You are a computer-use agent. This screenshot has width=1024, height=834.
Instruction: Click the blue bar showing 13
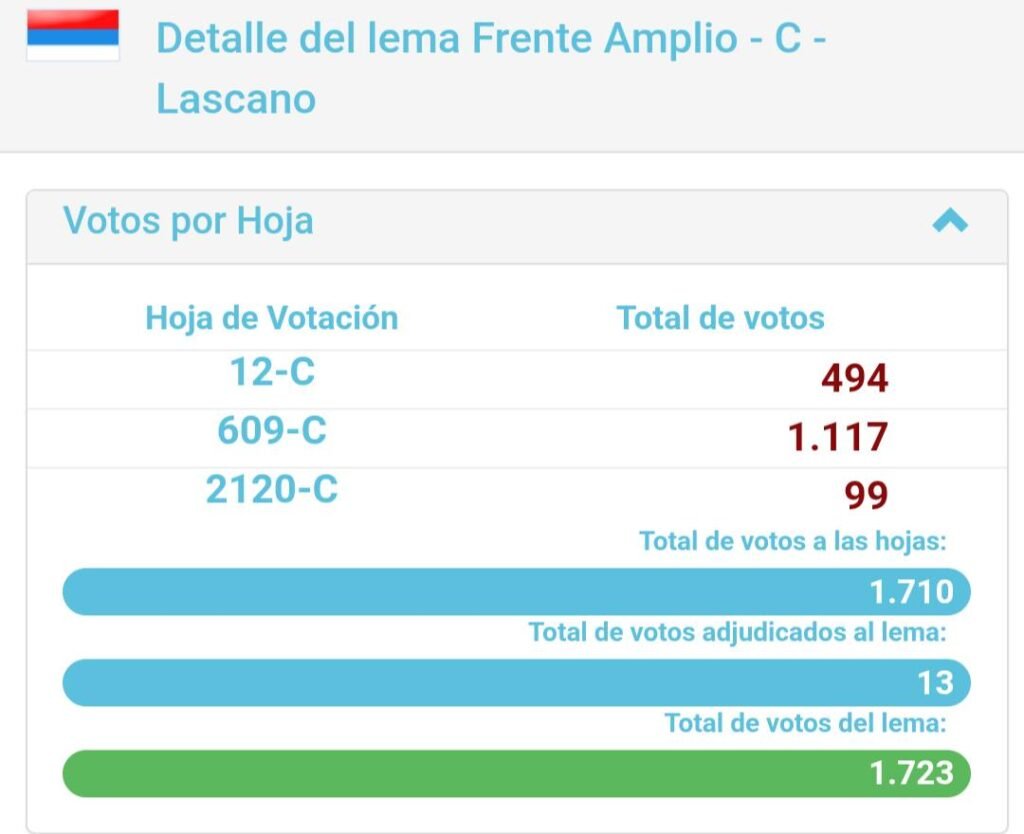[517, 682]
